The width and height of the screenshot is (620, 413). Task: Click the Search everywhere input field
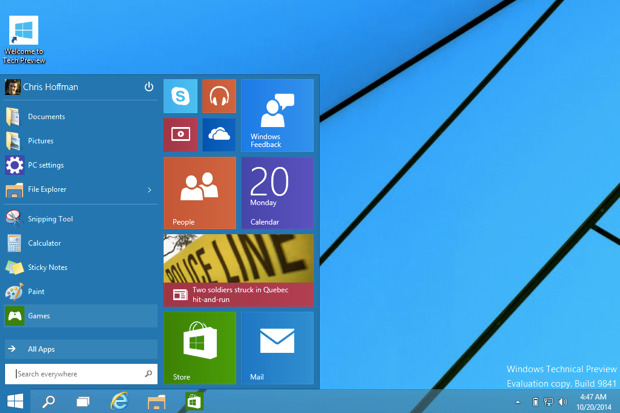click(x=81, y=374)
